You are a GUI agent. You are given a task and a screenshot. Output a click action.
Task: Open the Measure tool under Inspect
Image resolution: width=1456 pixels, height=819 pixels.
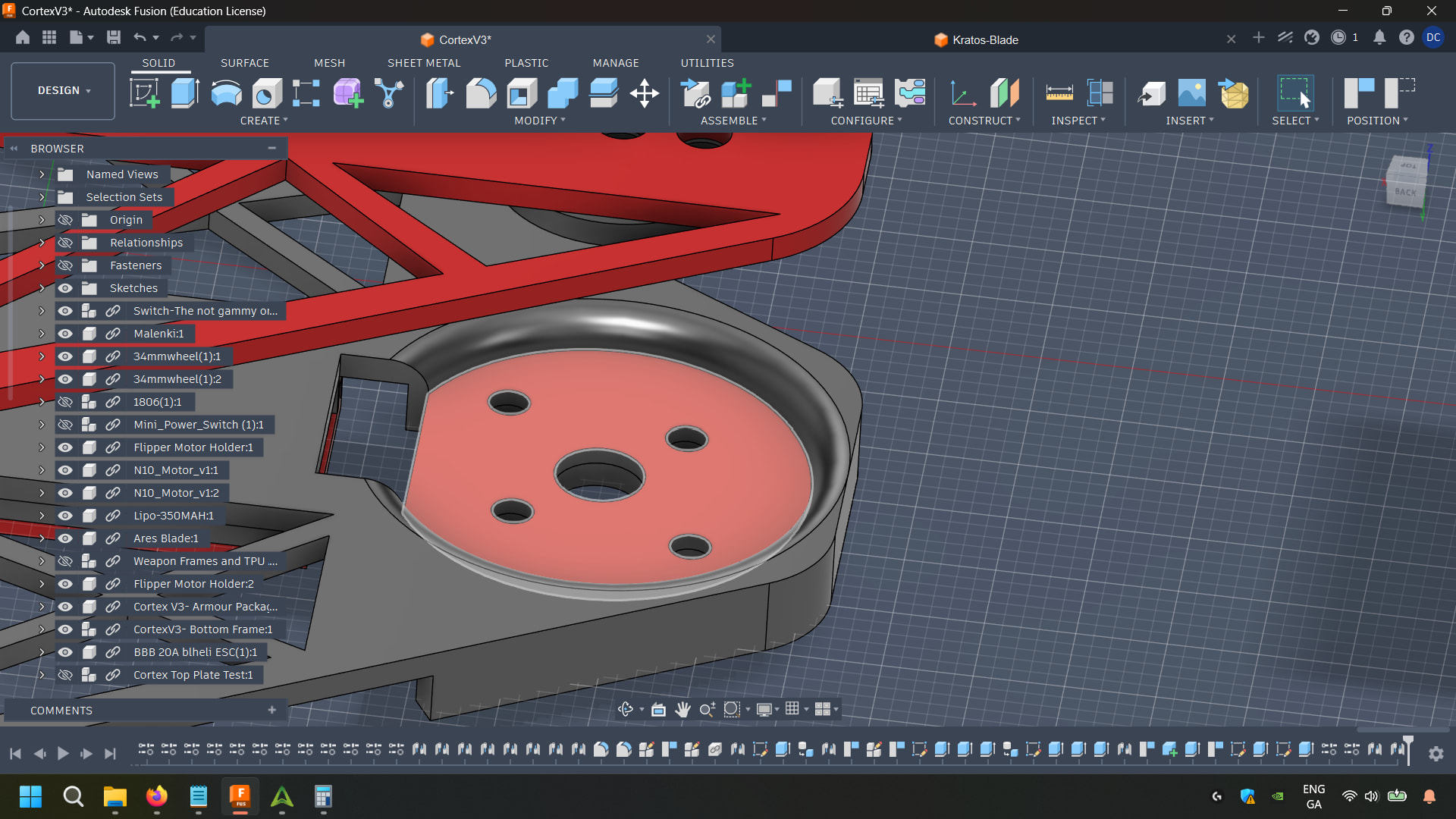1059,93
